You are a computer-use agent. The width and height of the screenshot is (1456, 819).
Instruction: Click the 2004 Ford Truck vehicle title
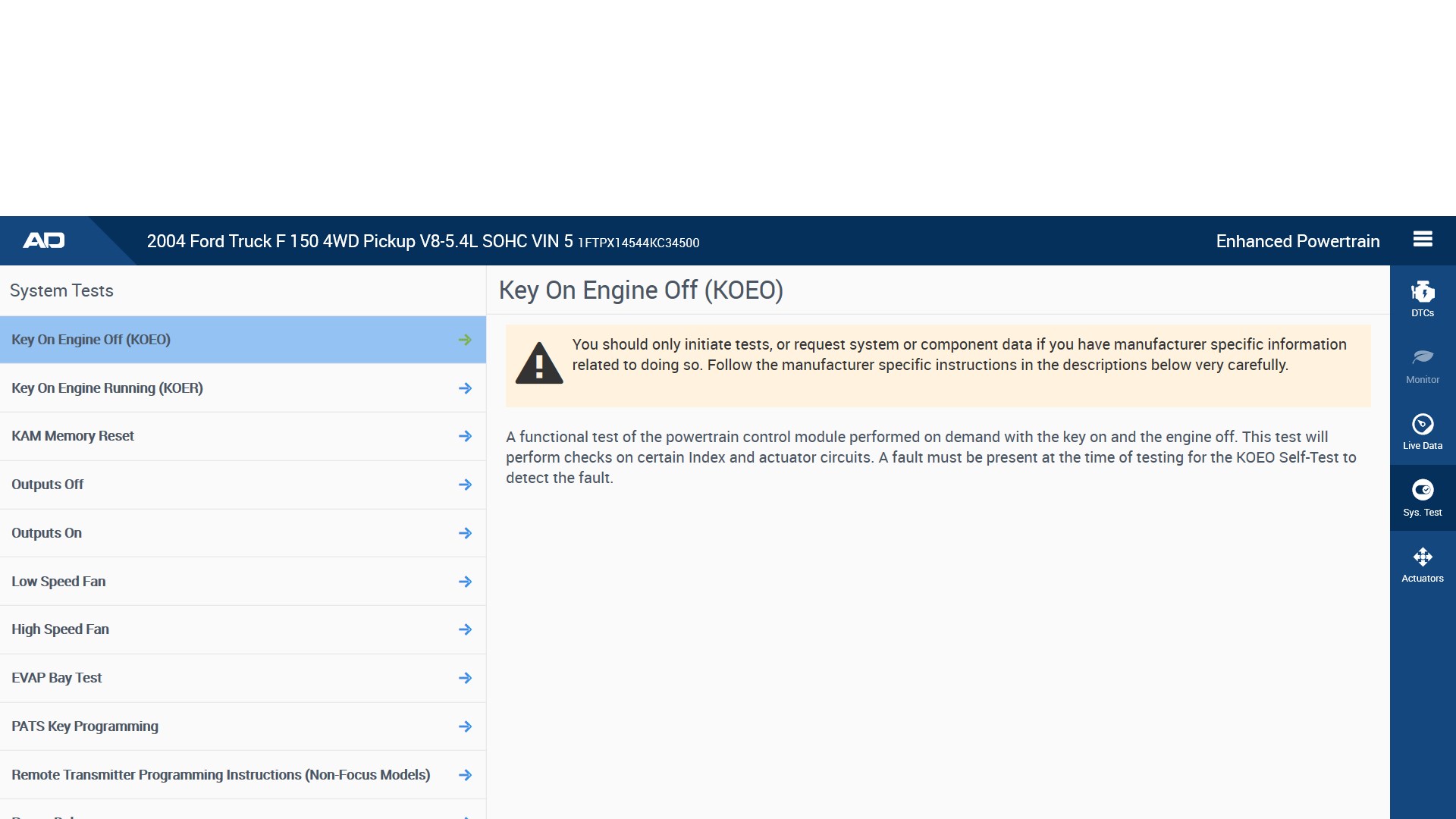click(360, 241)
